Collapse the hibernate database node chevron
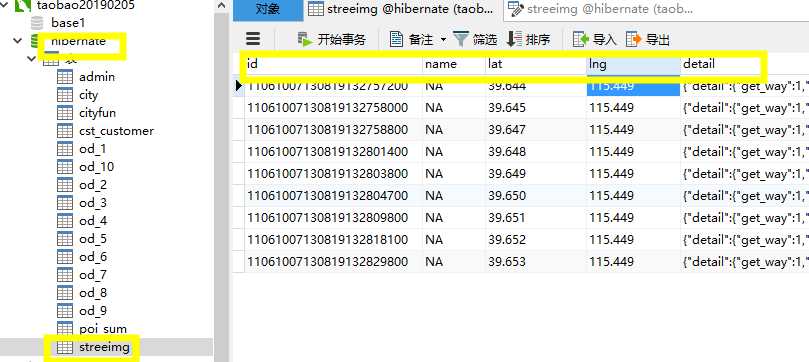Viewport: 809px width, 362px height. (18, 41)
